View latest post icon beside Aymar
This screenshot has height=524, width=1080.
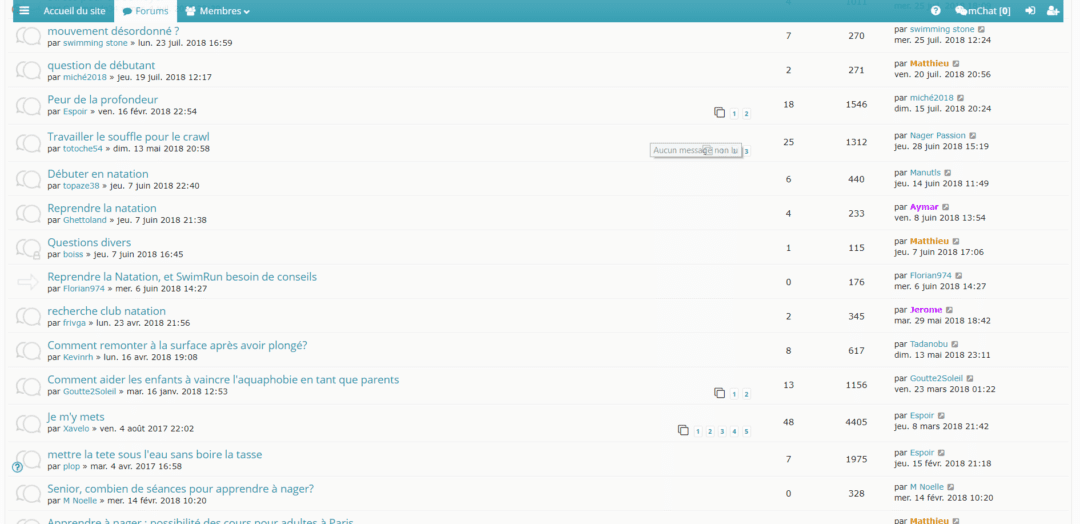pyautogui.click(x=946, y=207)
